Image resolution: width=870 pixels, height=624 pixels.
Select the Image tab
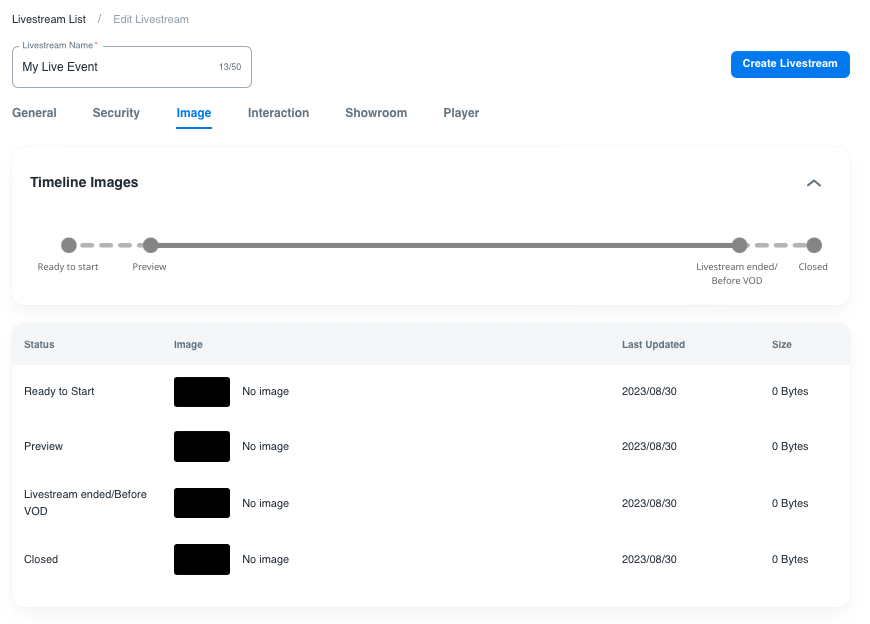194,113
